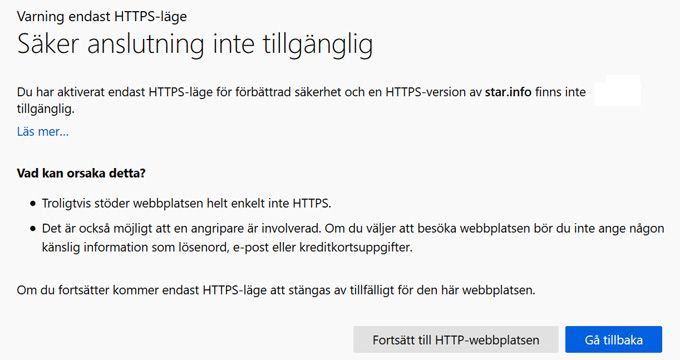Click 'tillgänglig.' on the description's second line

pos(46,109)
